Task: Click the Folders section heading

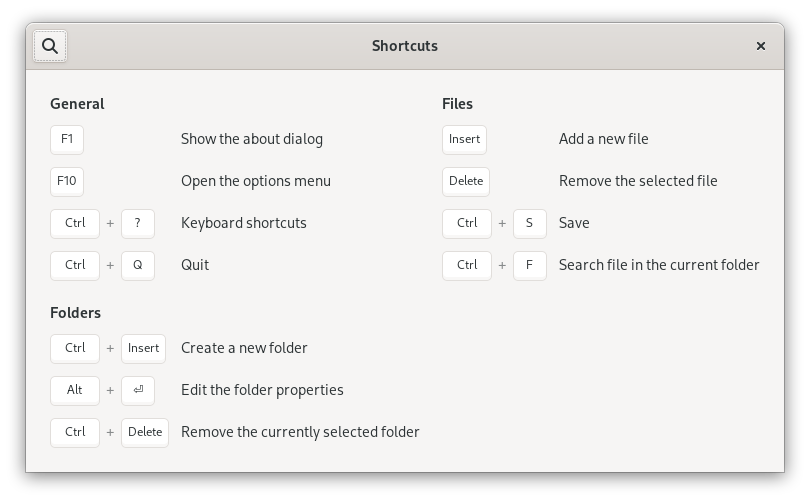Action: [x=75, y=313]
